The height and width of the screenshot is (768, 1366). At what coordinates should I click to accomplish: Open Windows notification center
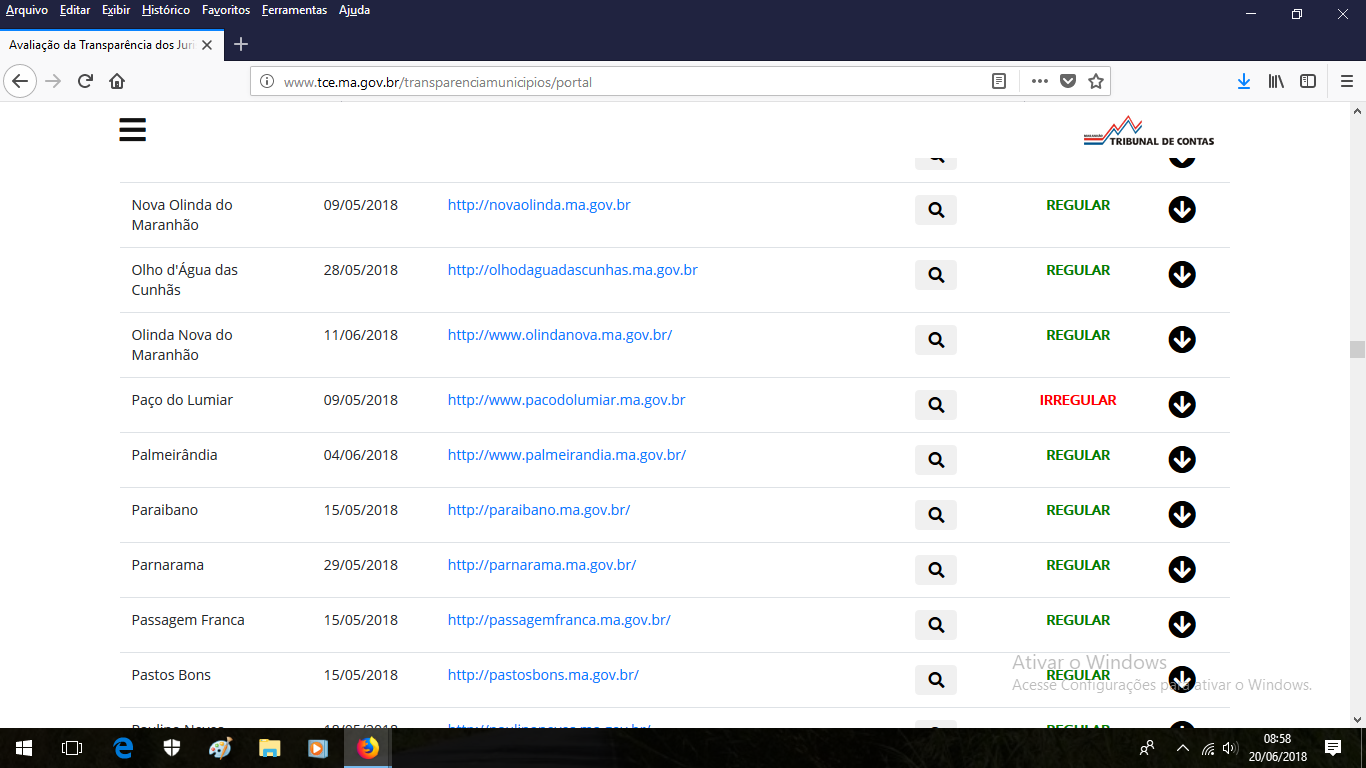1333,748
